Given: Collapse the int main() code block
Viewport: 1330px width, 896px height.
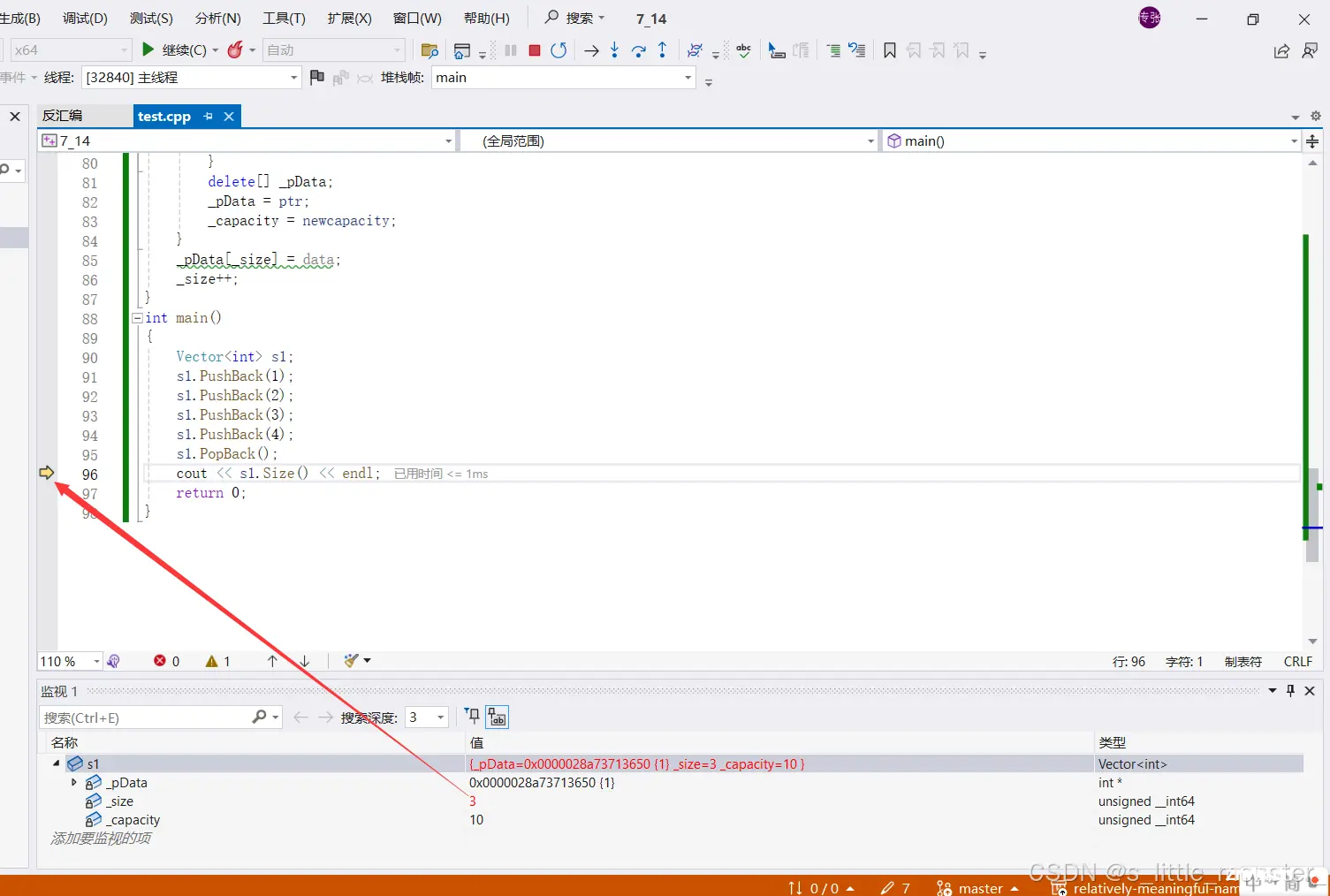Looking at the screenshot, I should [x=137, y=318].
